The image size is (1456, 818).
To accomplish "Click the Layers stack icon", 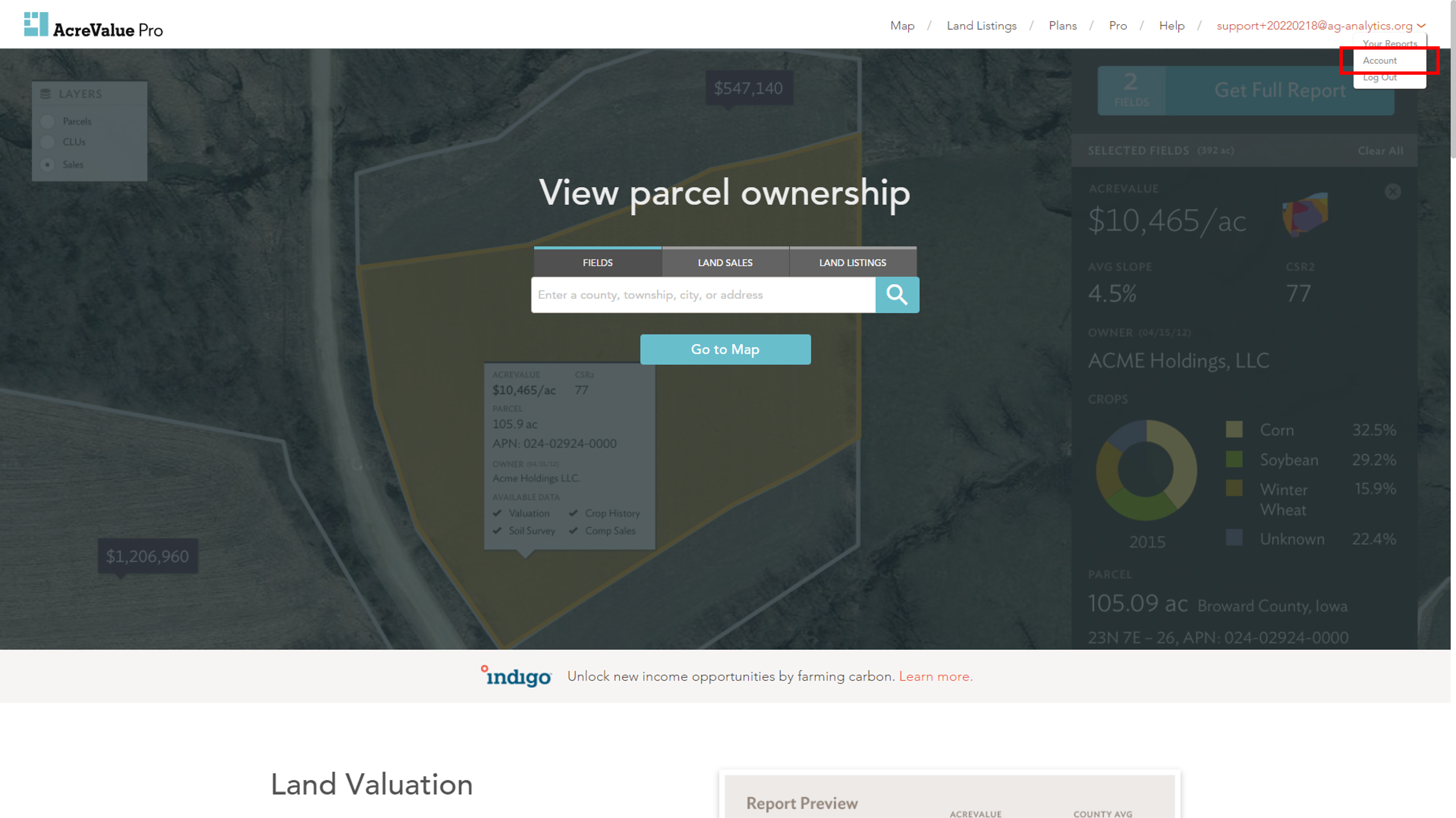I will click(x=46, y=94).
